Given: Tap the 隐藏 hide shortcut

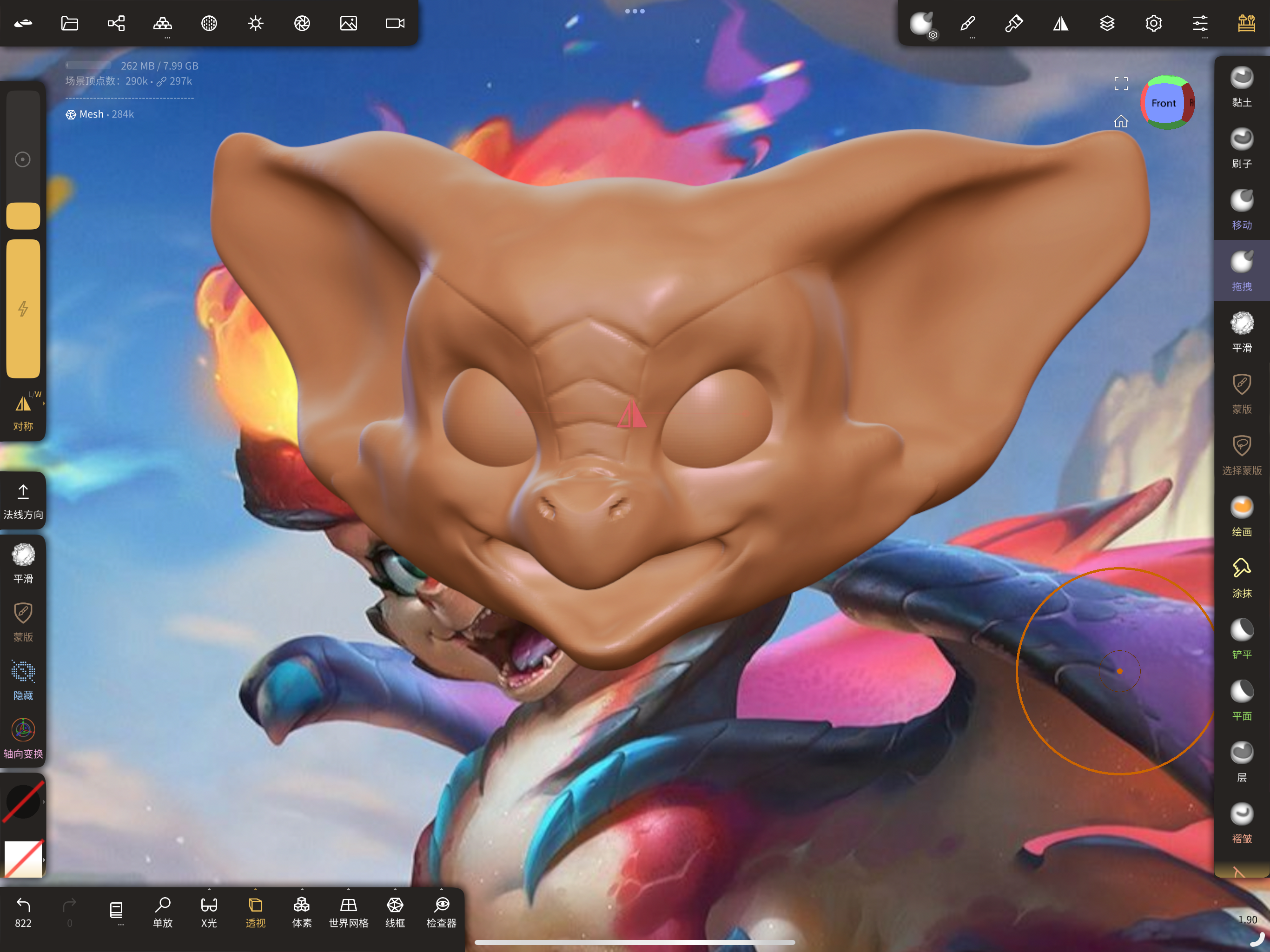Looking at the screenshot, I should pos(23,681).
